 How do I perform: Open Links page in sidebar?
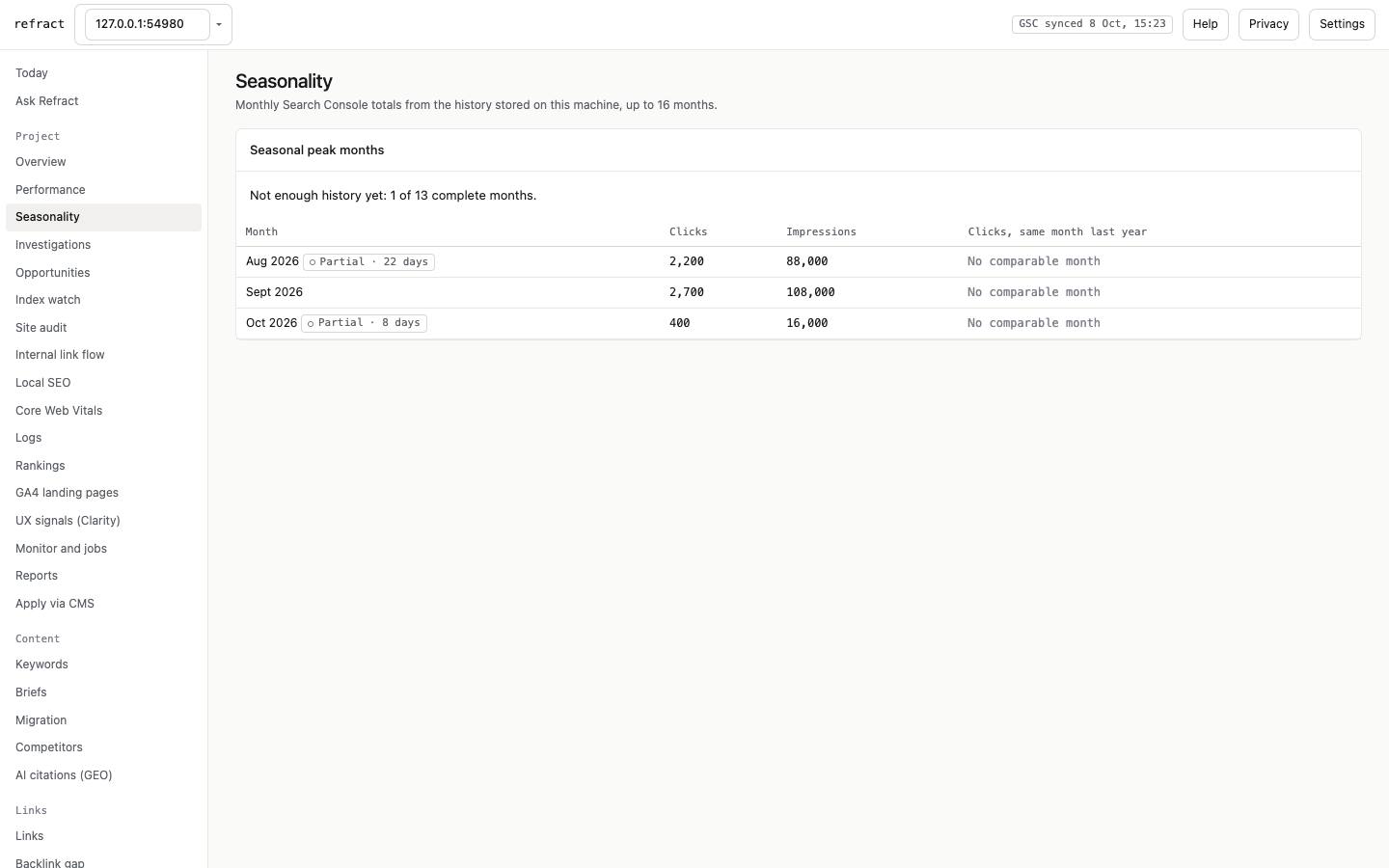pos(103,836)
